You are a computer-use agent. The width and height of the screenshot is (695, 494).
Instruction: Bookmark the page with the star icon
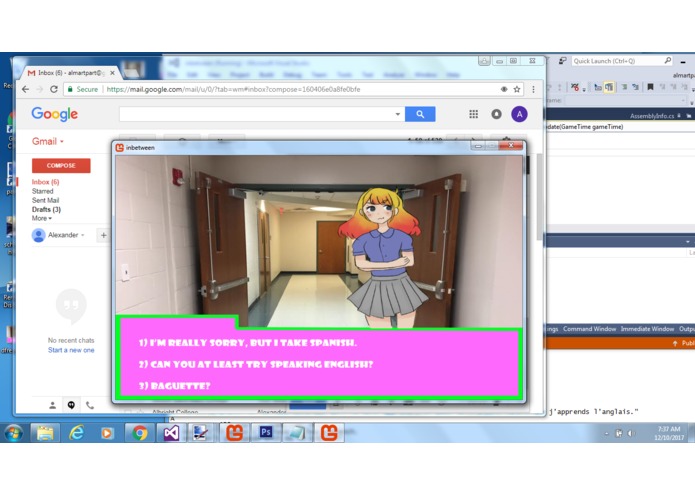point(517,89)
